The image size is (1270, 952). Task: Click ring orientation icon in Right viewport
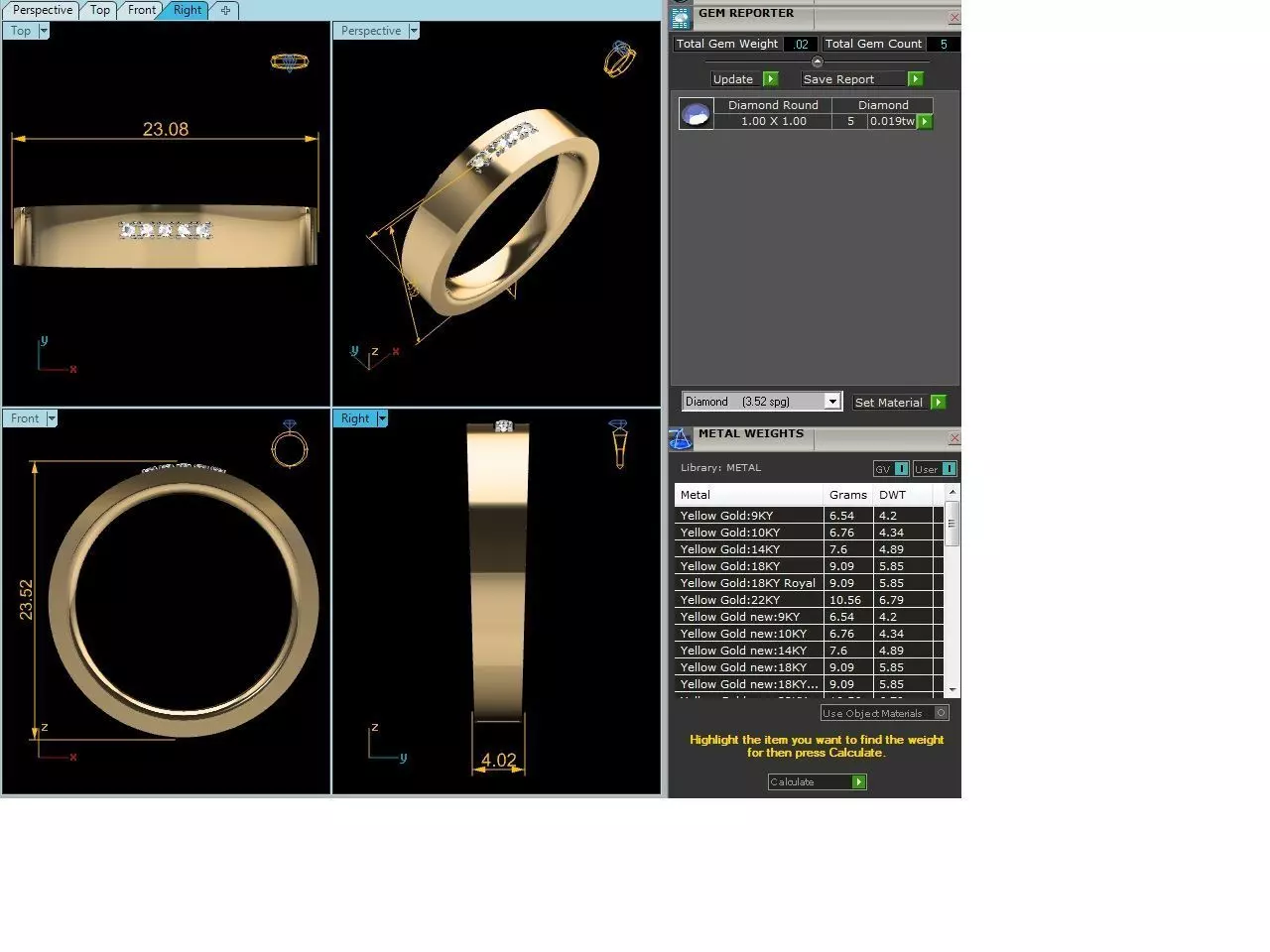(x=619, y=443)
